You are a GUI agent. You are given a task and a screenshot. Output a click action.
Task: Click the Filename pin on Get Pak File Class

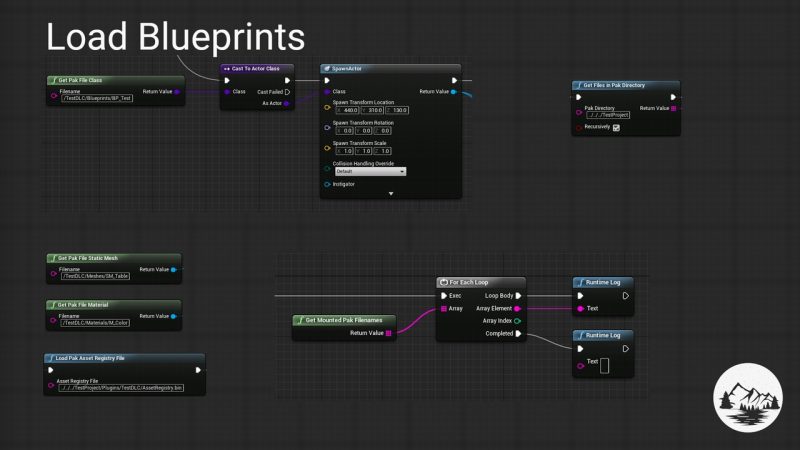(x=54, y=95)
